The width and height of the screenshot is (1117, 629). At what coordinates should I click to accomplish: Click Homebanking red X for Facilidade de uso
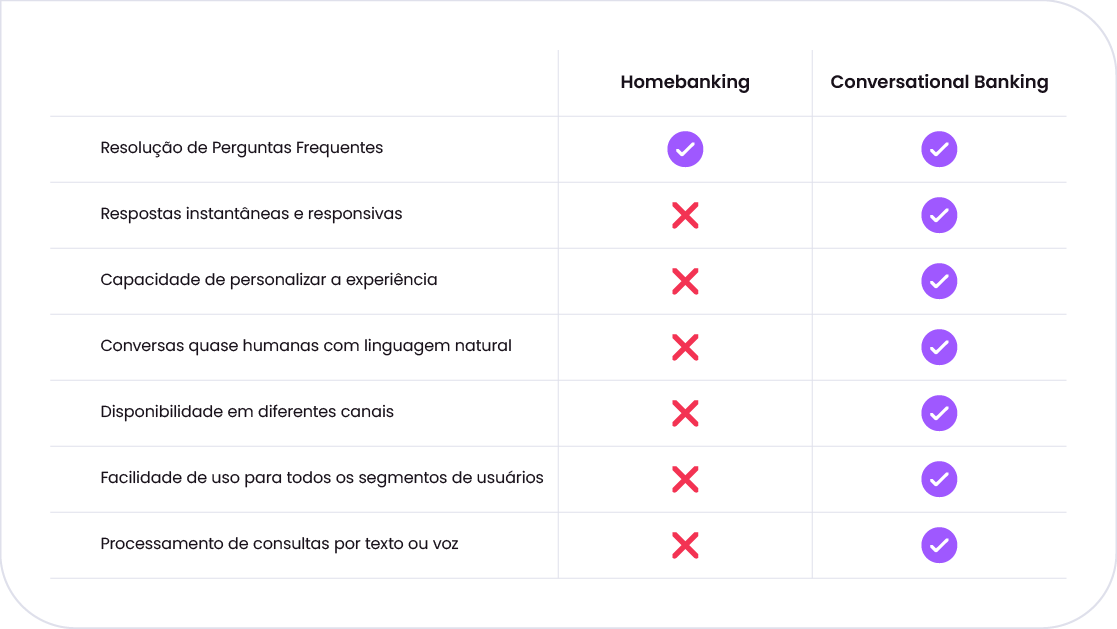tap(685, 479)
